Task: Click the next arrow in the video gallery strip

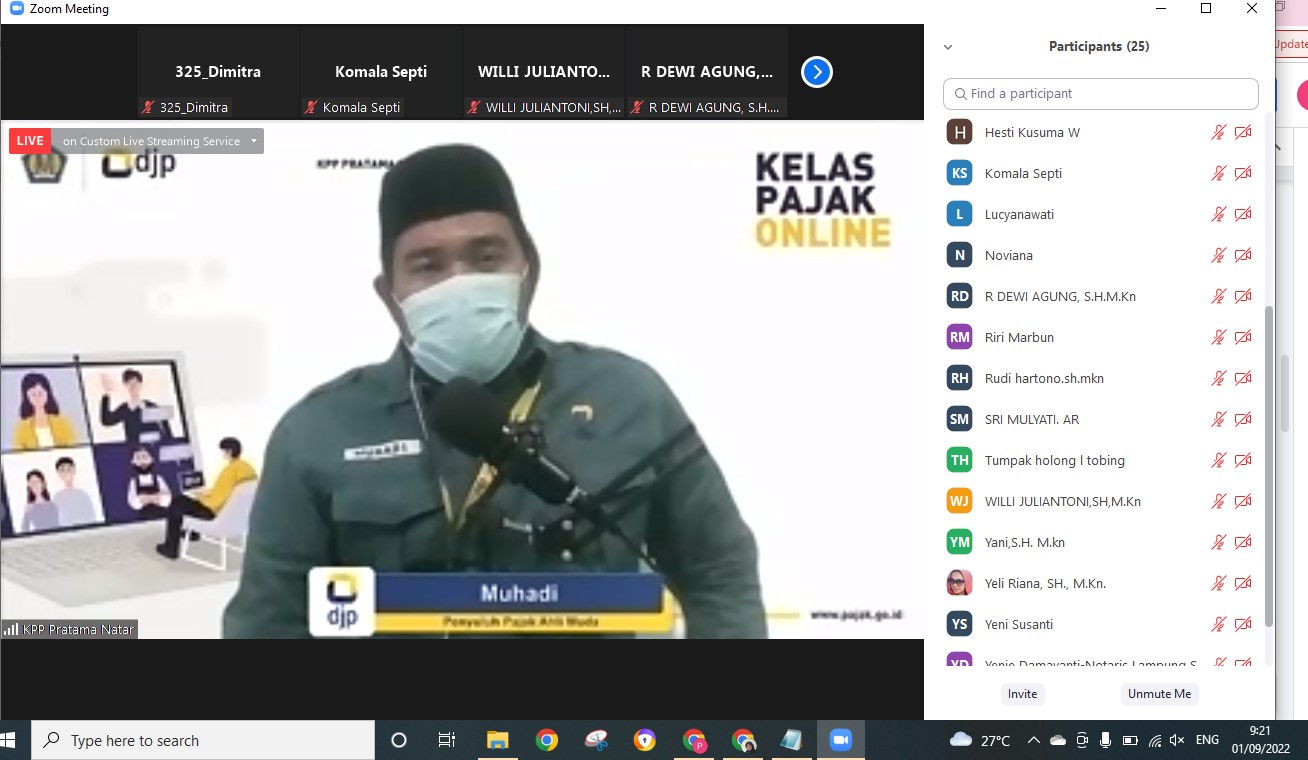Action: pos(817,72)
